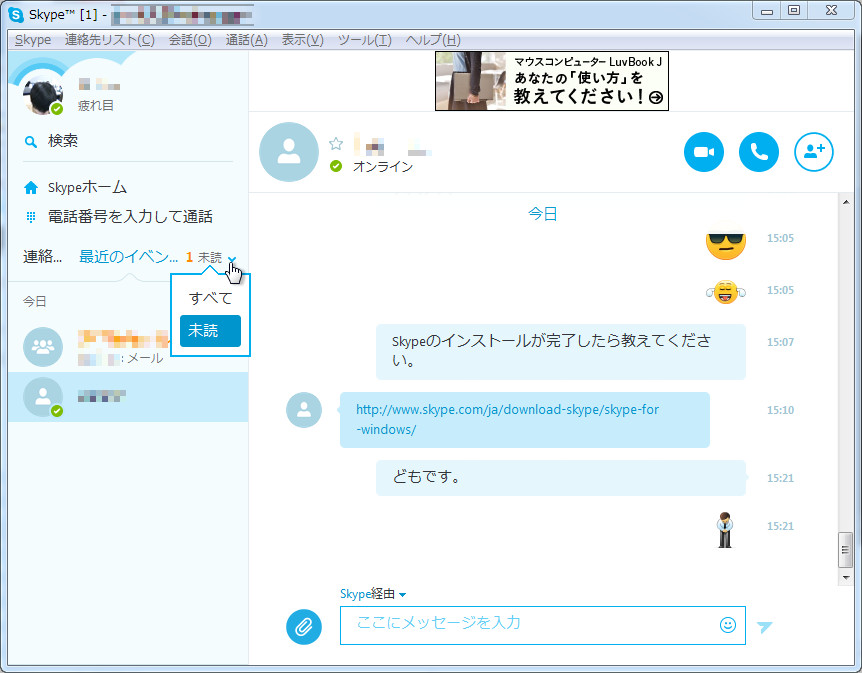Open the emoticon picker in the message box
This screenshot has width=862, height=673.
[x=728, y=625]
